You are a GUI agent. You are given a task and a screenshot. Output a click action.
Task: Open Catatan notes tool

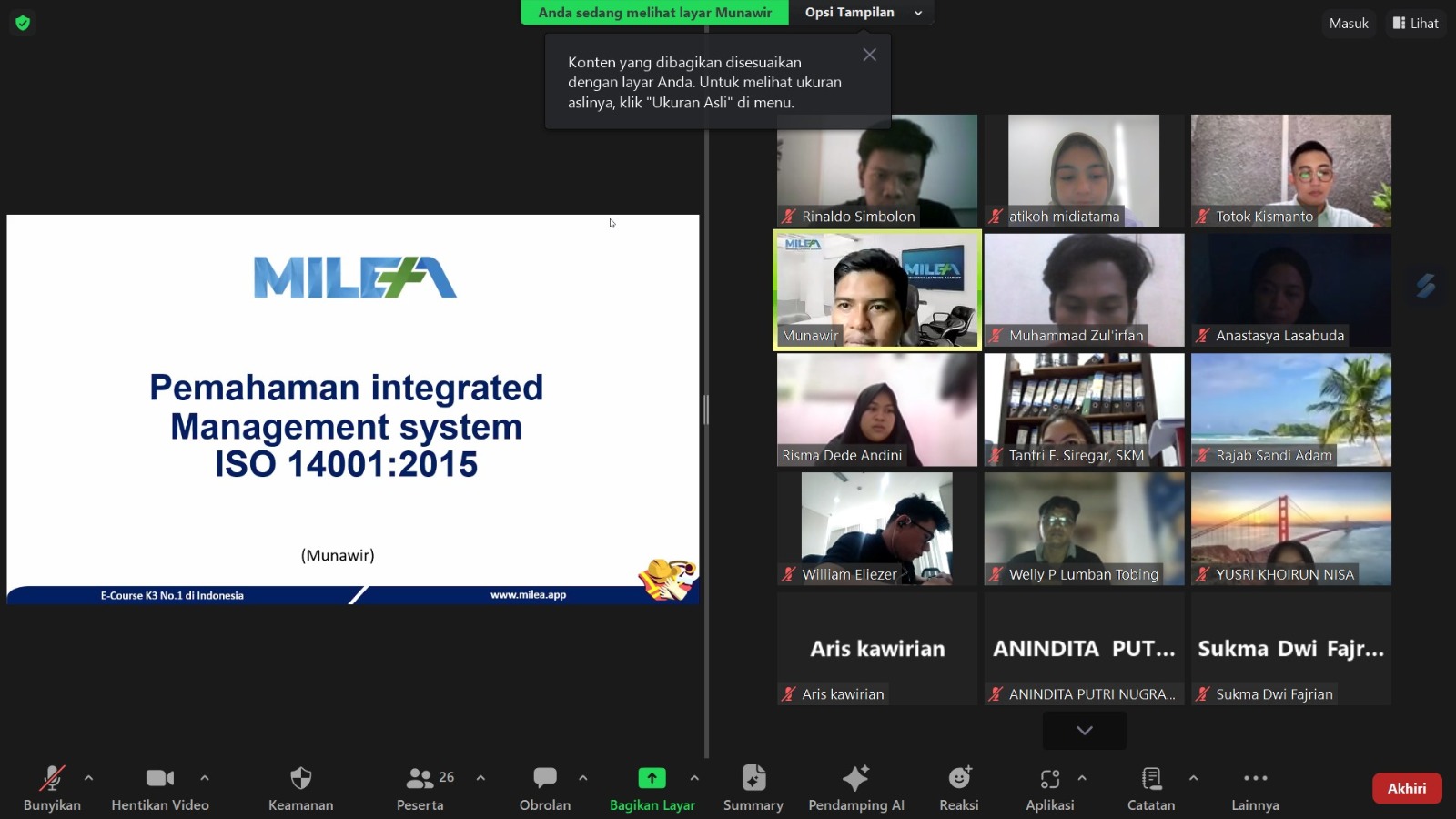point(1151,788)
